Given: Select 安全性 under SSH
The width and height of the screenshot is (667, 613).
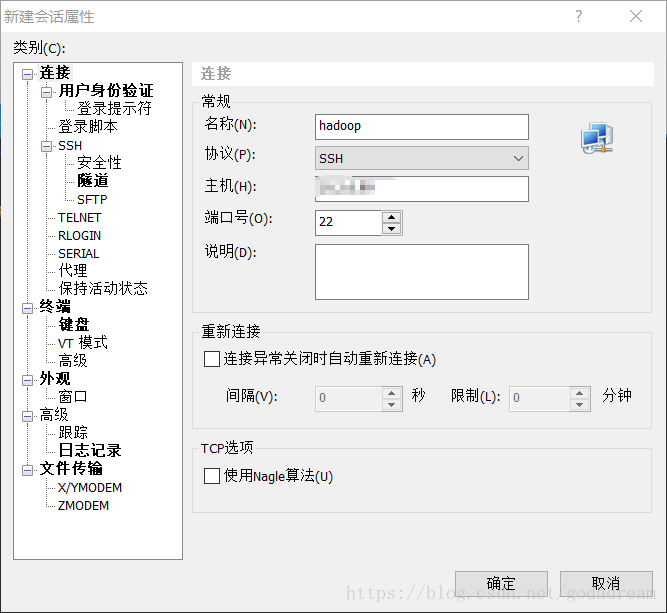Looking at the screenshot, I should click(x=99, y=163).
